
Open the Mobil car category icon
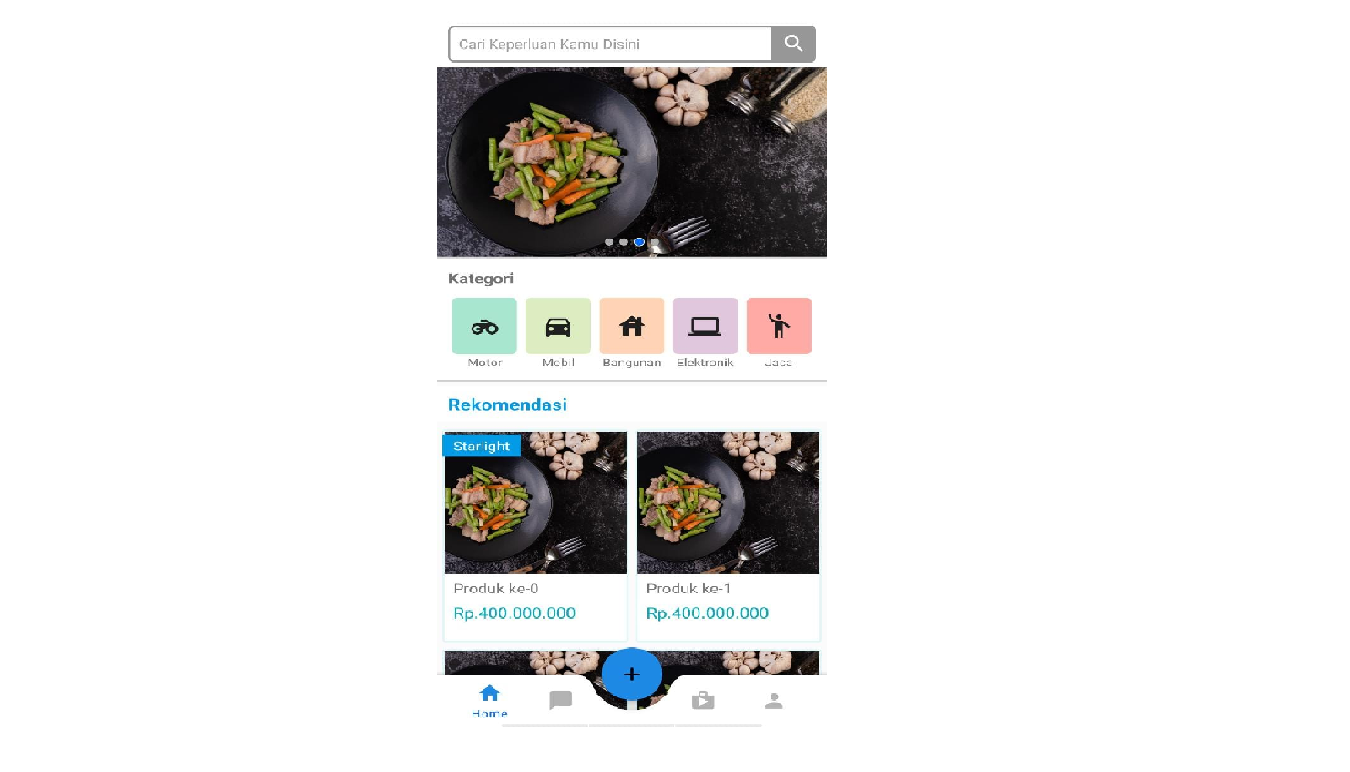tap(558, 326)
